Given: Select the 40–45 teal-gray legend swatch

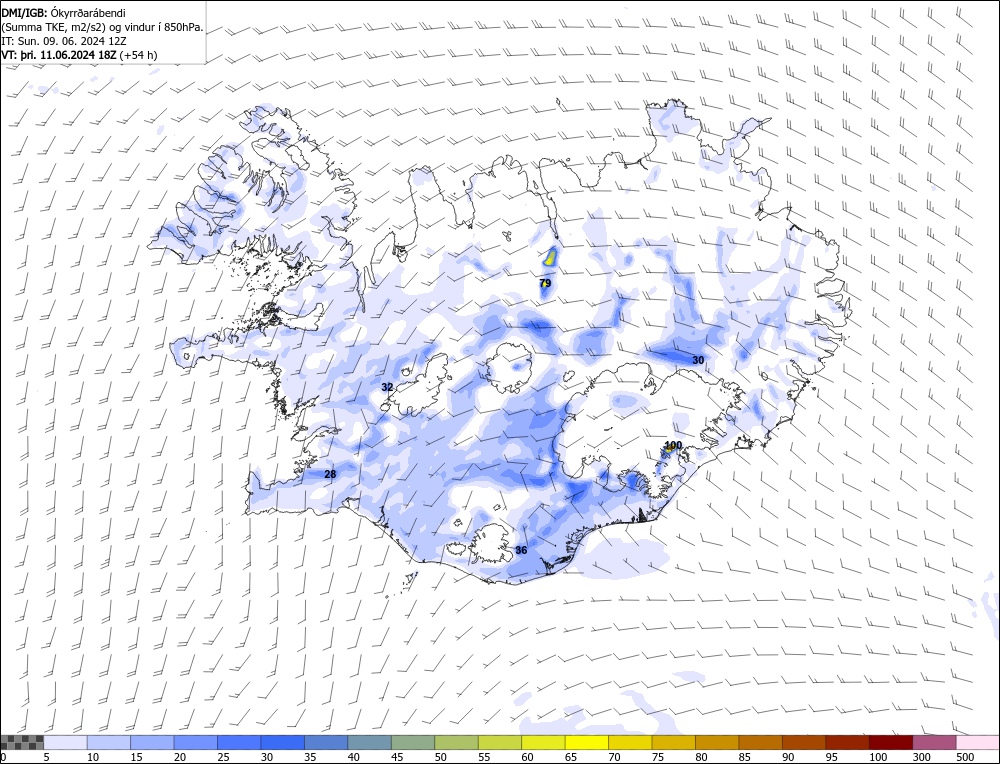Looking at the screenshot, I should point(369,742).
